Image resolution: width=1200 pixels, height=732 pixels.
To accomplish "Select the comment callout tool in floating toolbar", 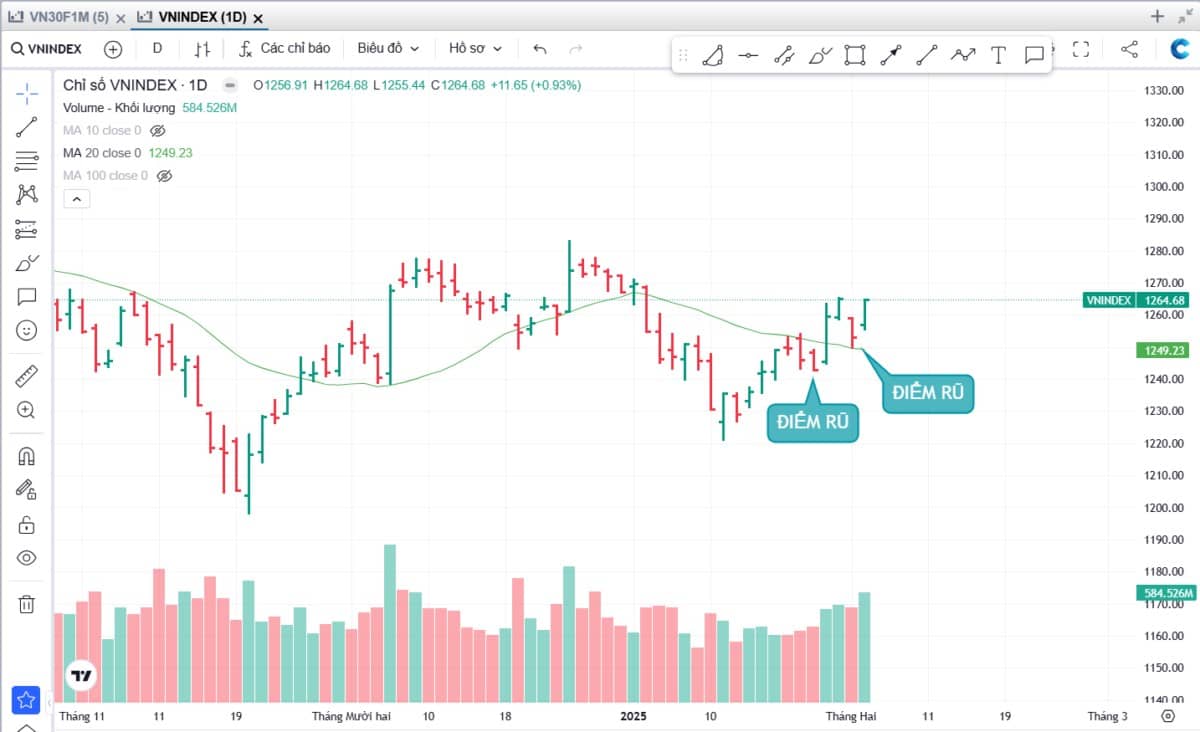I will pos(1034,55).
